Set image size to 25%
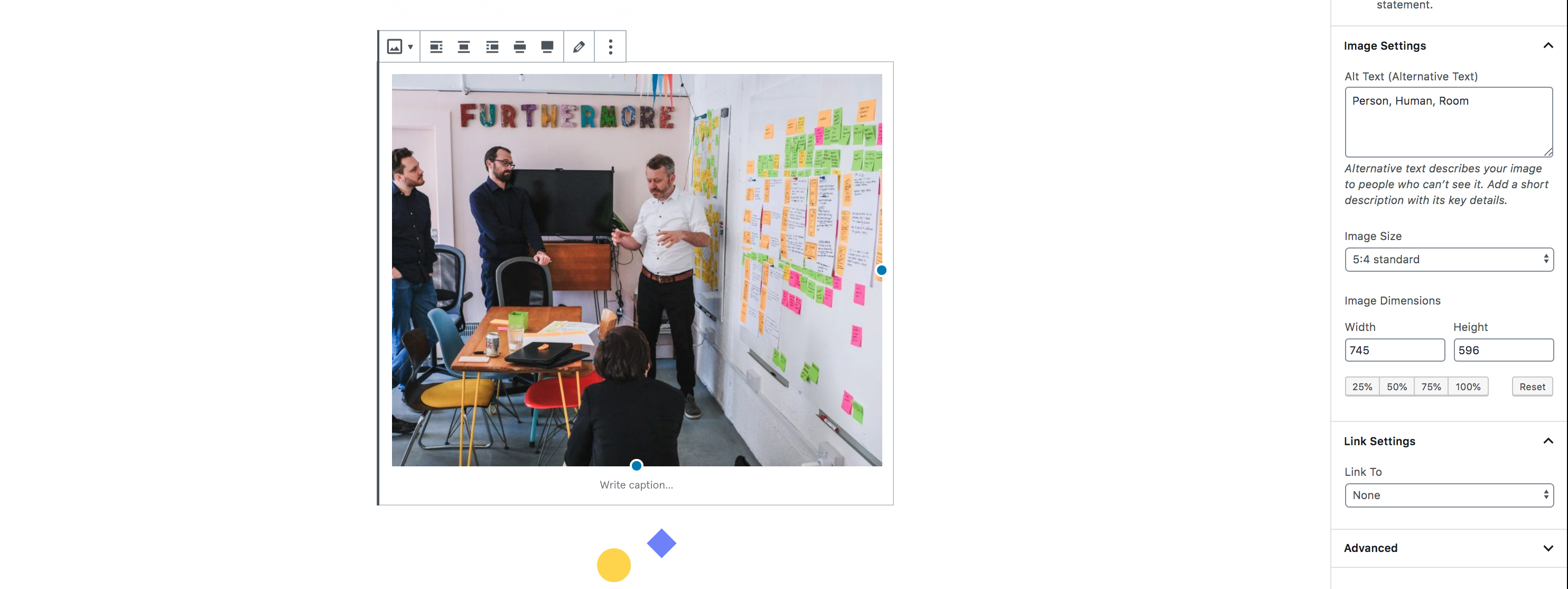The width and height of the screenshot is (1568, 589). click(1361, 387)
